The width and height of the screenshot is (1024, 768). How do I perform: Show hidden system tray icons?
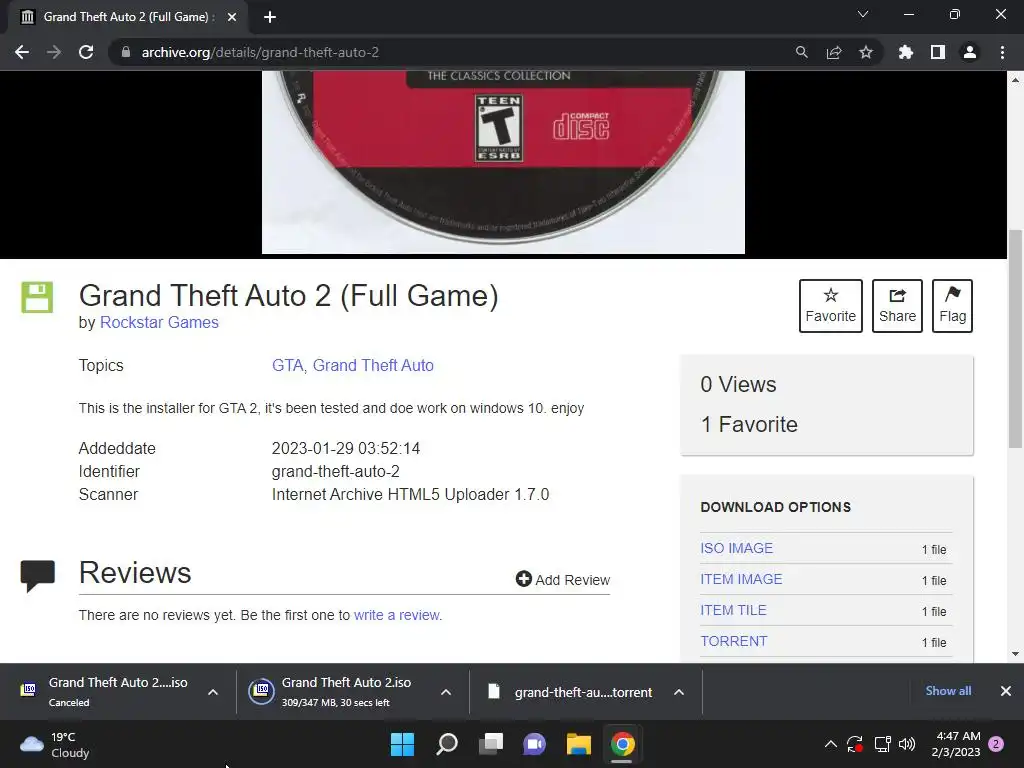point(831,744)
